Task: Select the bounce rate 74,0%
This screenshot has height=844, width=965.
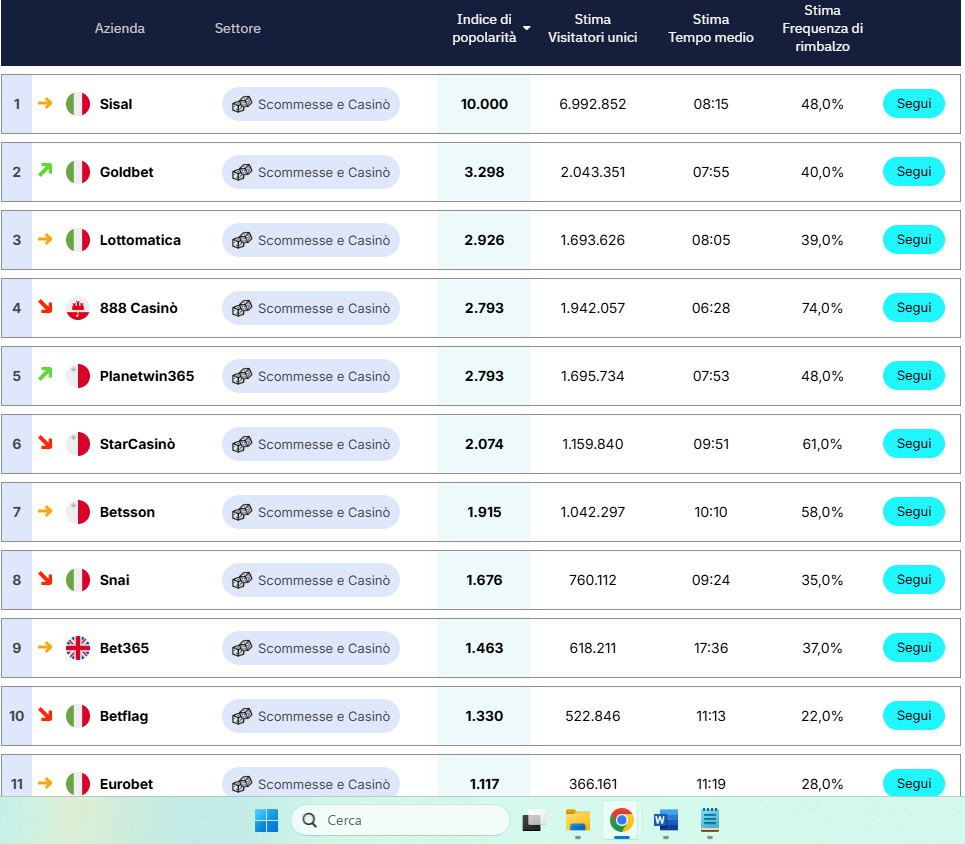Action: 822,308
